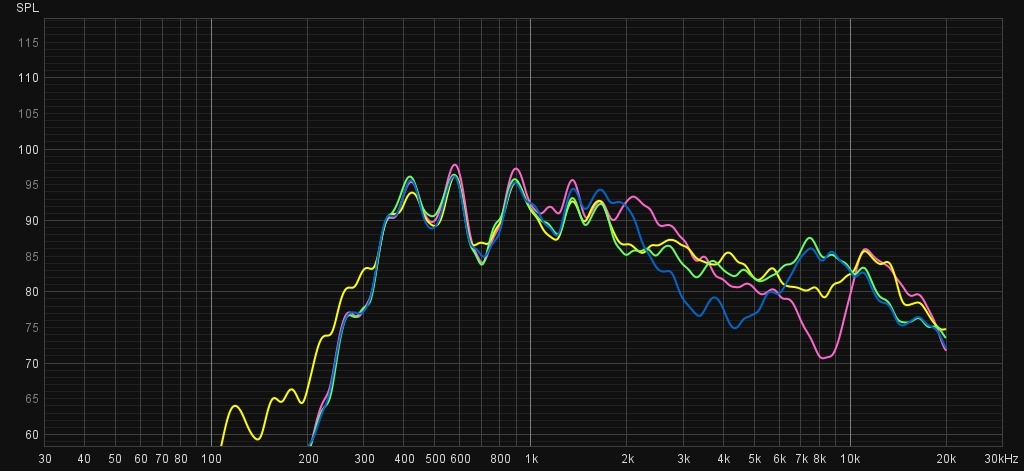Select the 600 Hz frequency axis label
Viewport: 1024px width, 471px height.
[460, 459]
